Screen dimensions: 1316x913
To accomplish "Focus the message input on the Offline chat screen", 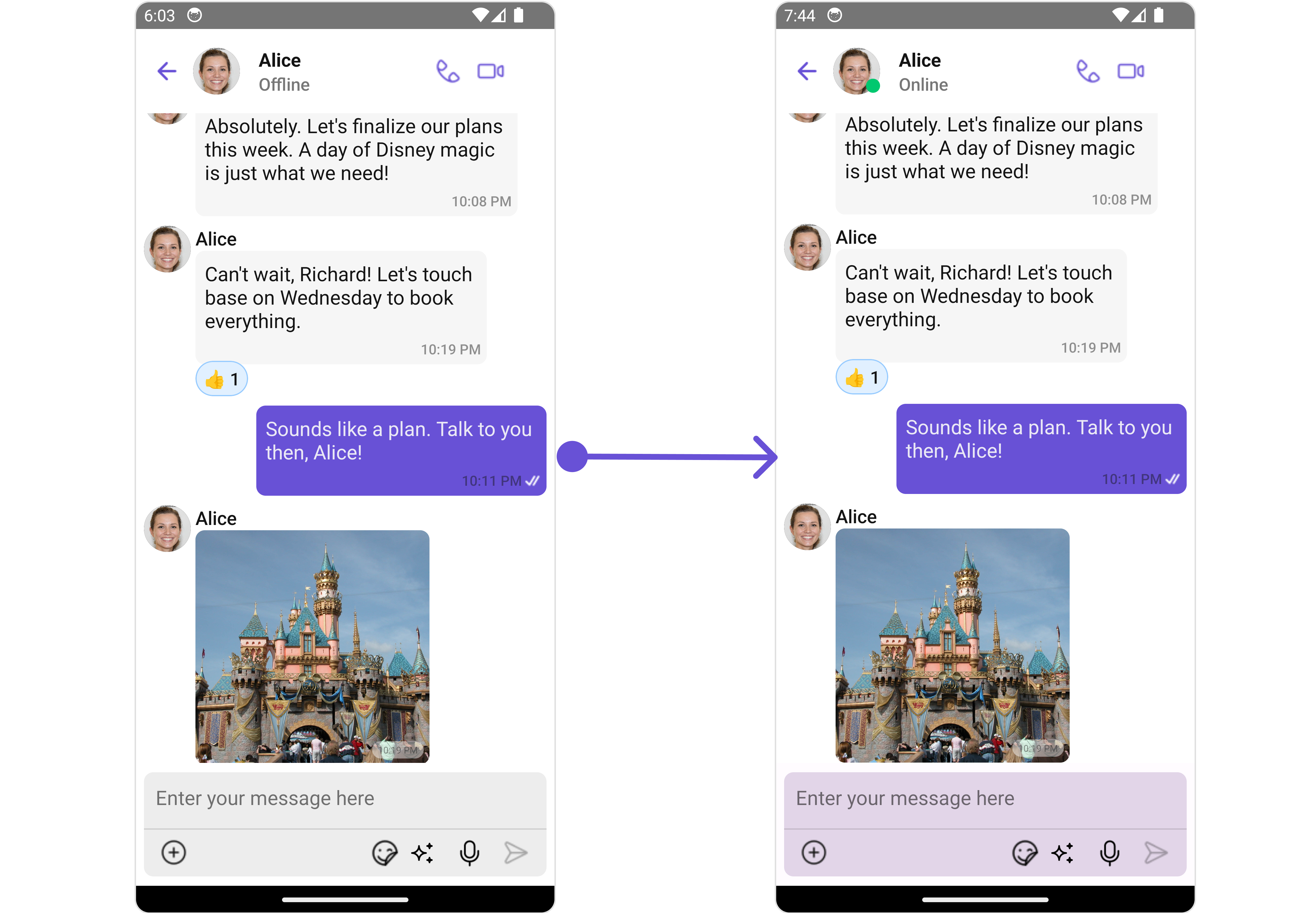I will click(345, 799).
